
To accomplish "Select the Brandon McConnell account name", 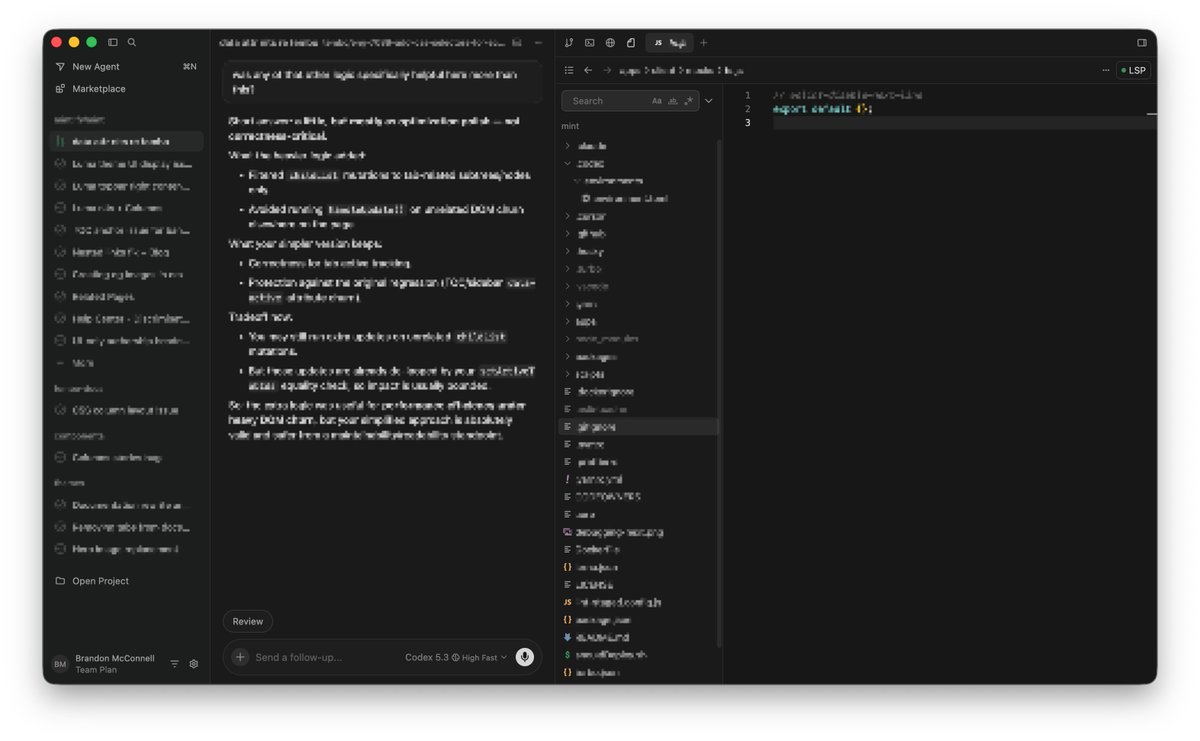I will tap(117, 659).
